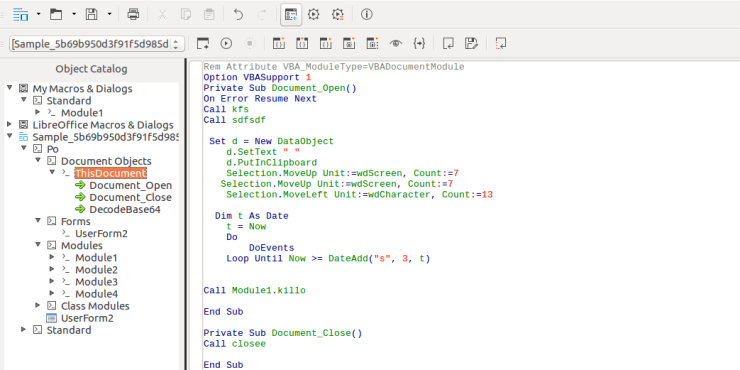Click the Compile icon
The width and height of the screenshot is (740, 370).
[203, 43]
